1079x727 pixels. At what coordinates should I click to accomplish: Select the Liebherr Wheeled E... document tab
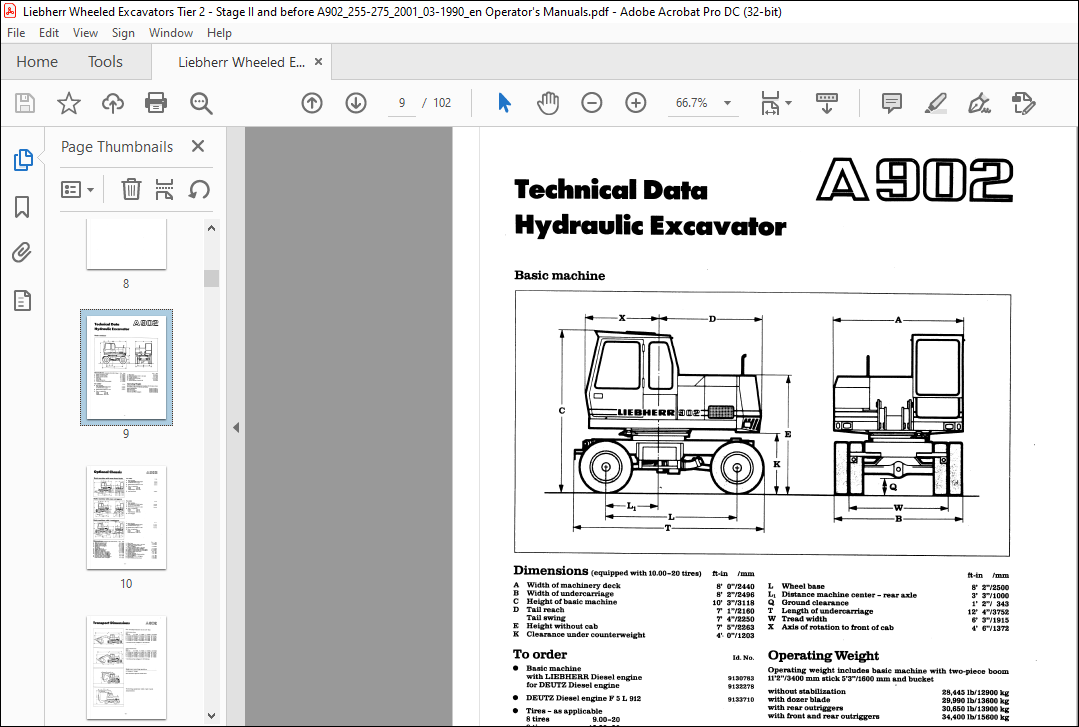pyautogui.click(x=241, y=62)
